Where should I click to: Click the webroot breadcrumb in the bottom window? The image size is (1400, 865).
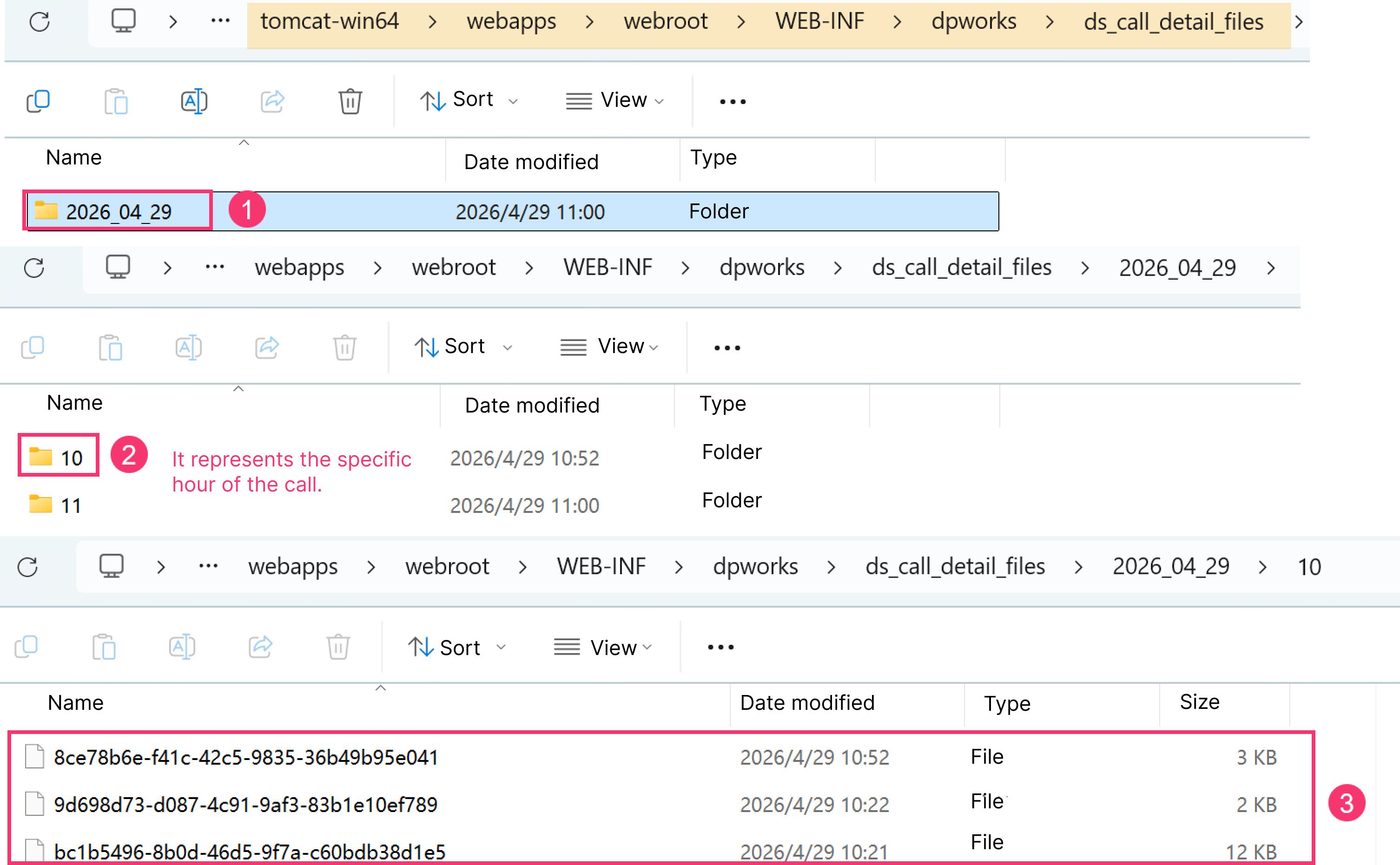pos(447,566)
